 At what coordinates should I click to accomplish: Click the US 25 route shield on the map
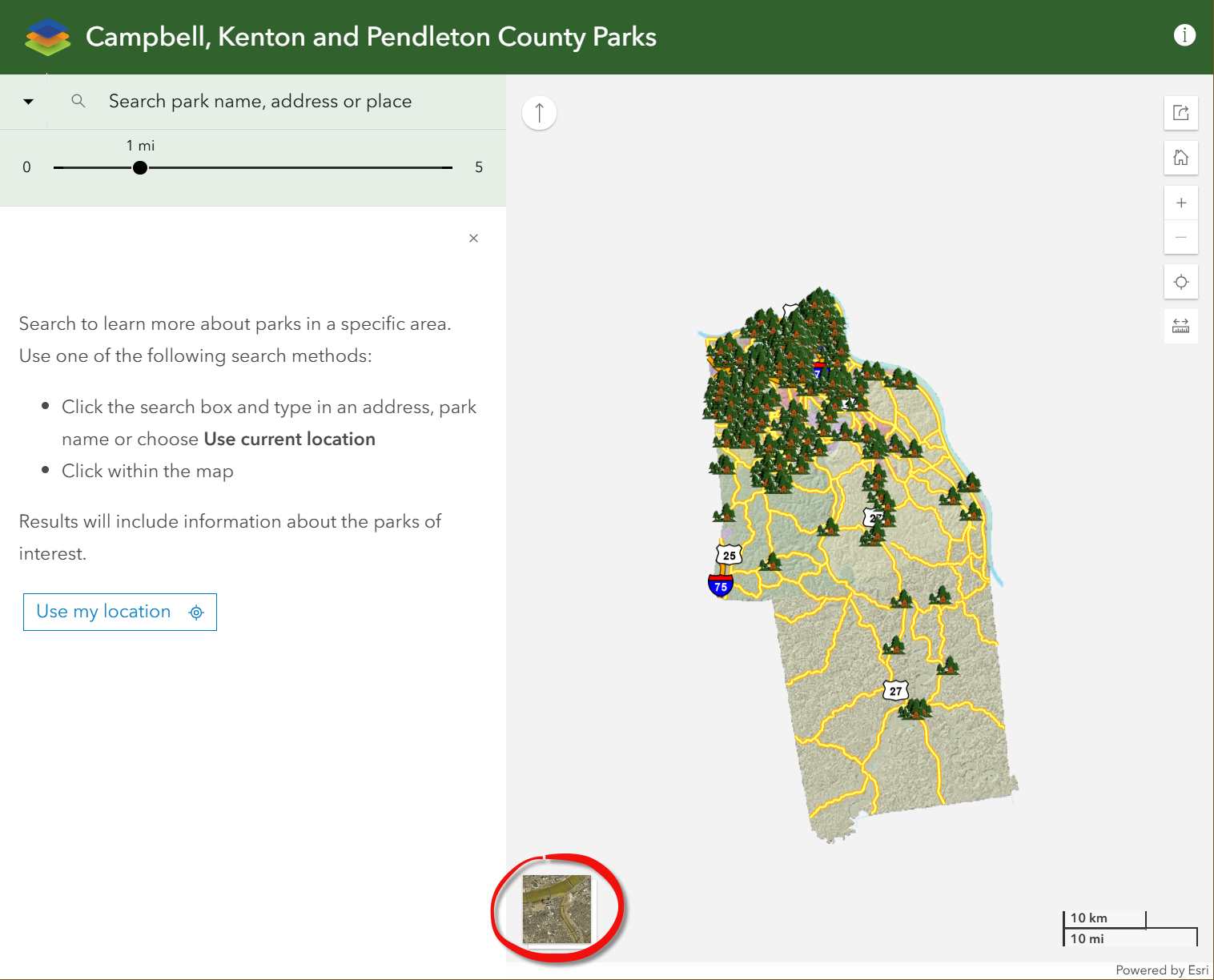tap(729, 553)
